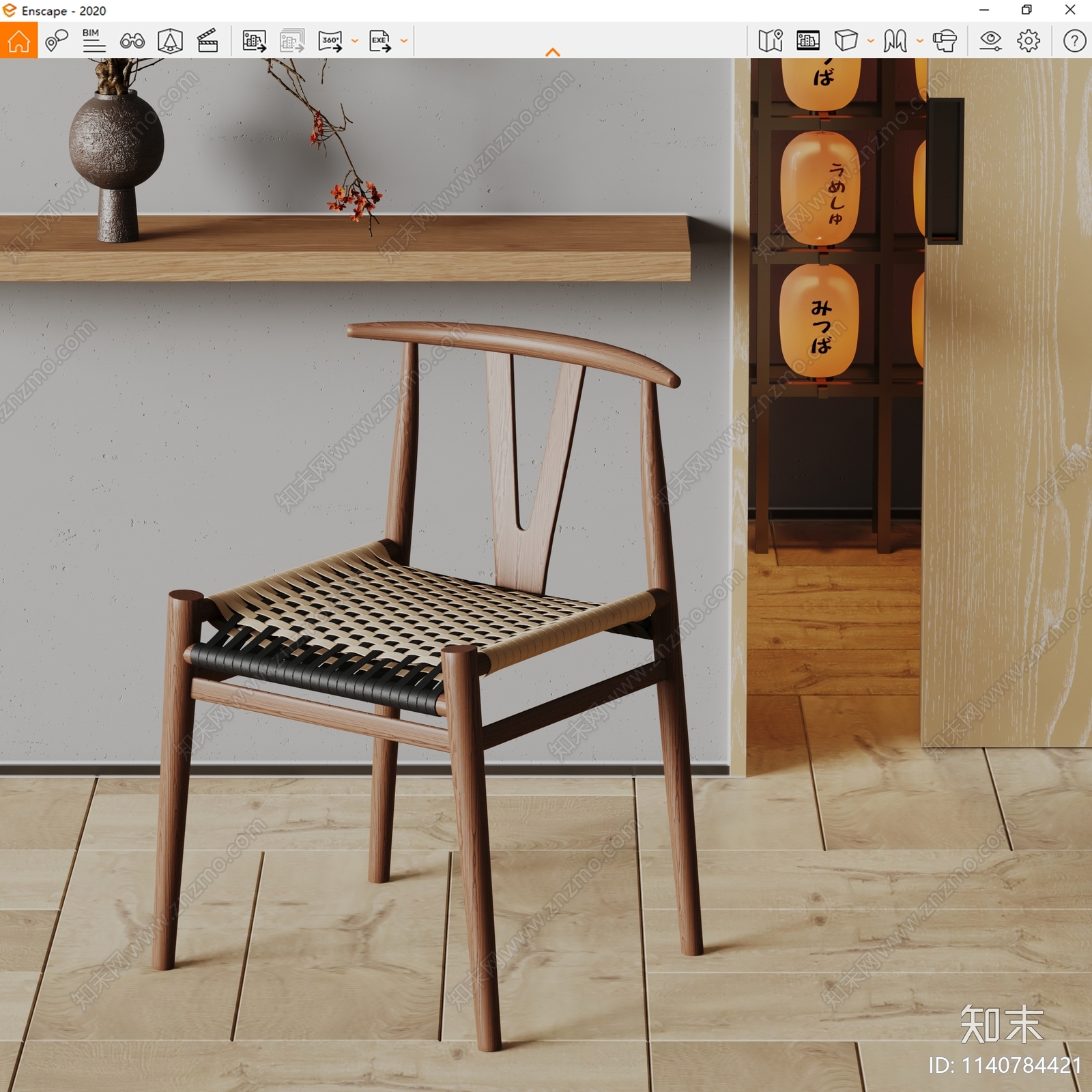The image size is (1092, 1092).
Task: Click the Enscape logo in title bar
Action: click(10, 10)
